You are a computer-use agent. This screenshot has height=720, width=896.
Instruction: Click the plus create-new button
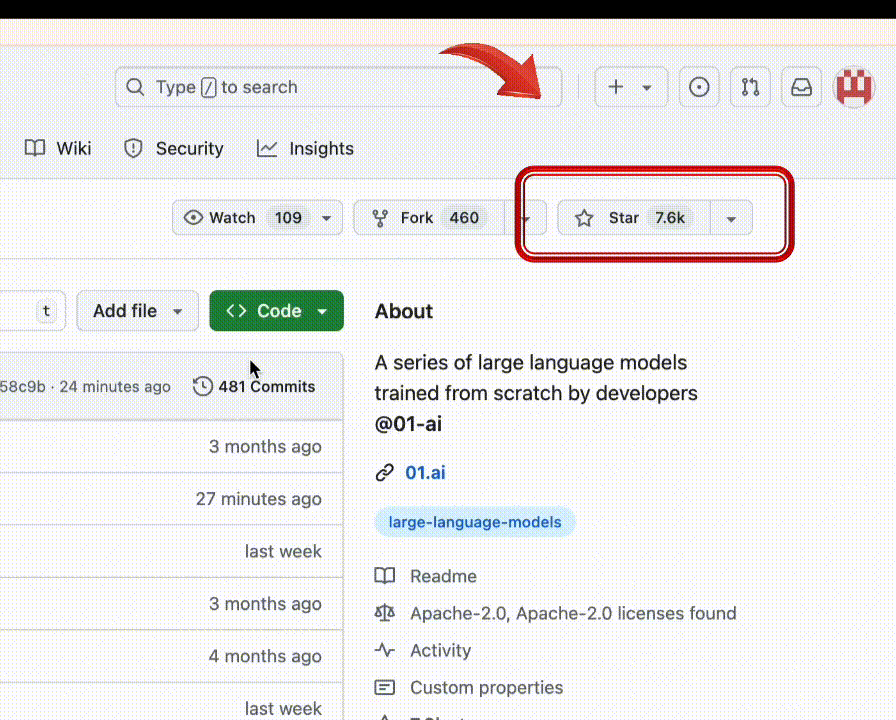point(615,87)
